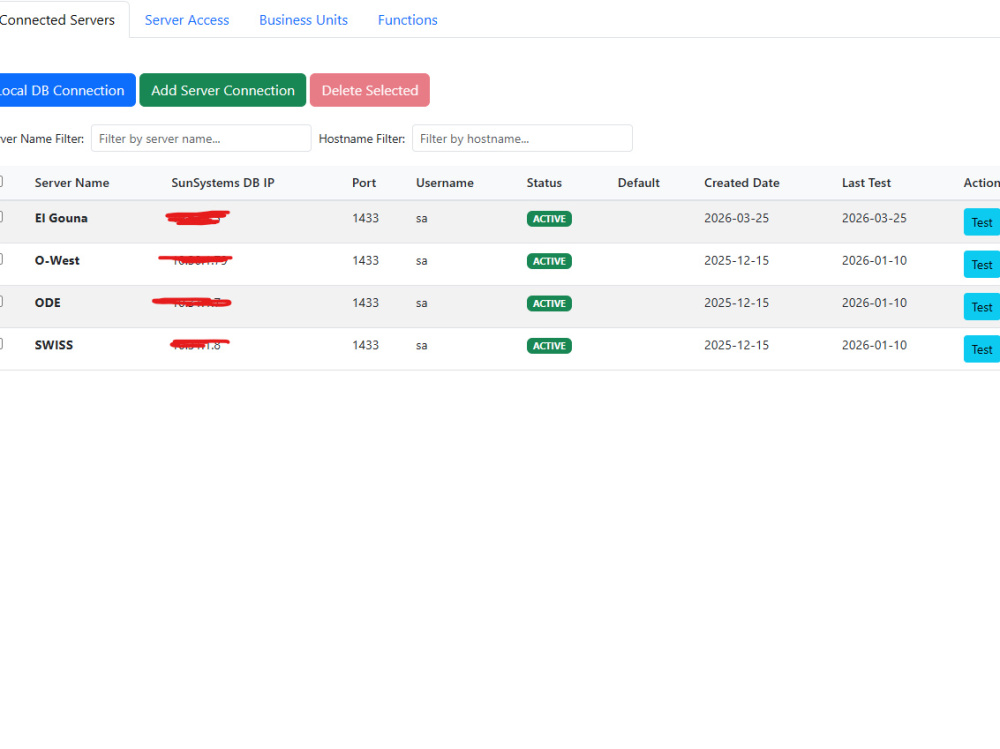Test the ODE server connection
The height and width of the screenshot is (749, 1000).
[982, 307]
